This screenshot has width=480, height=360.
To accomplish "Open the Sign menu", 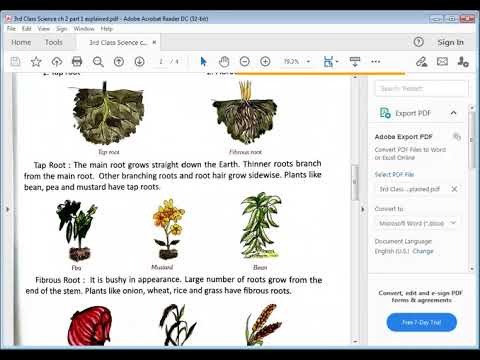I will 61,29.
